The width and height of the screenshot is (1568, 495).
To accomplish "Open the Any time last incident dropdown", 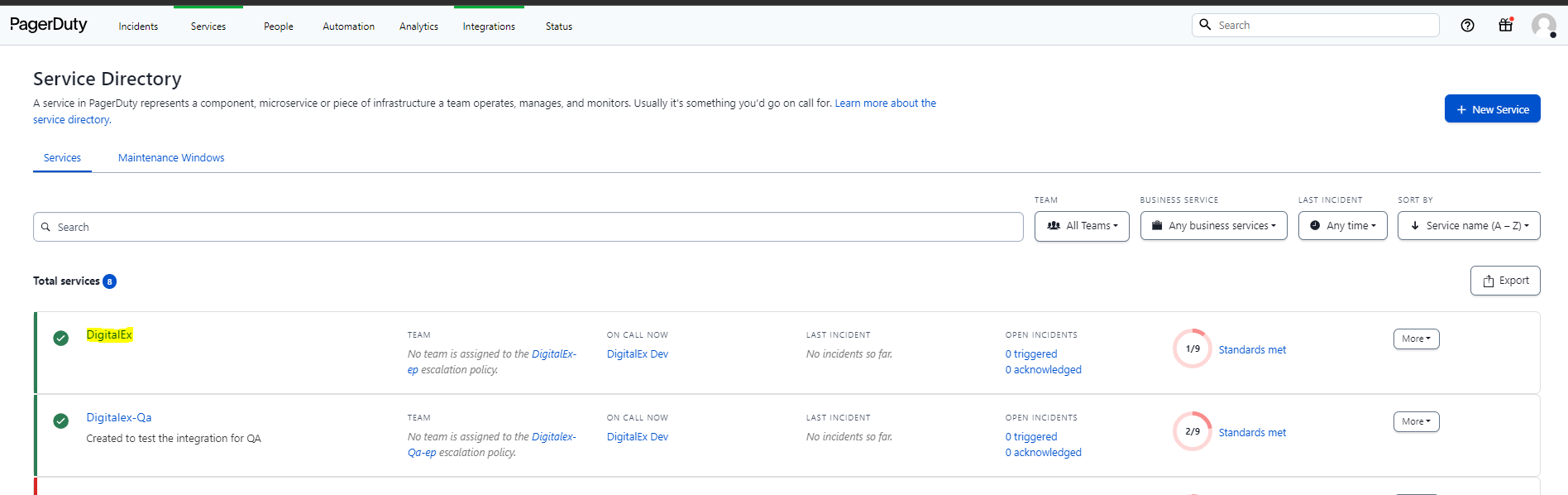I will tap(1342, 226).
